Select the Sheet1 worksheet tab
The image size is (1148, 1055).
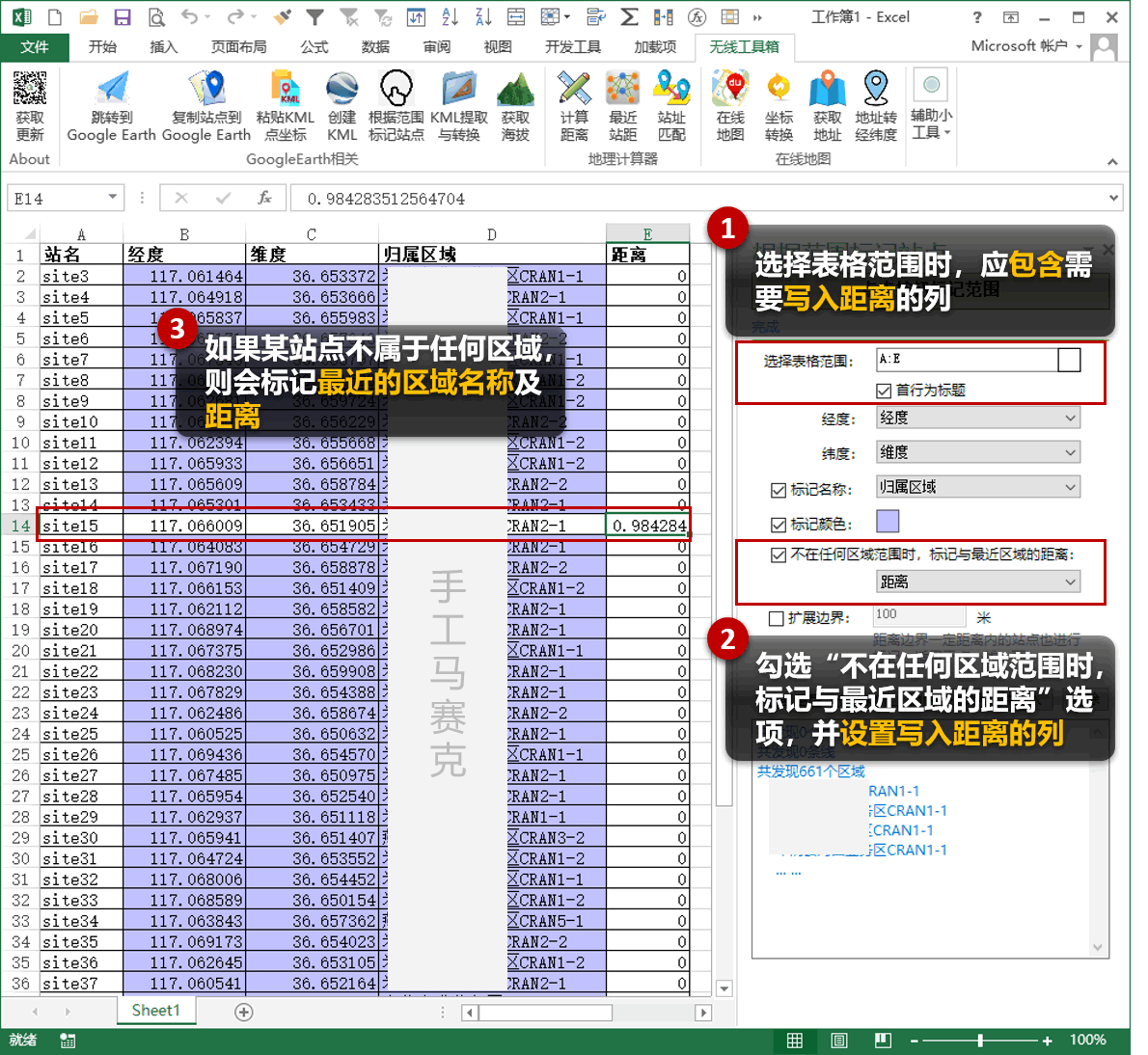[156, 1011]
